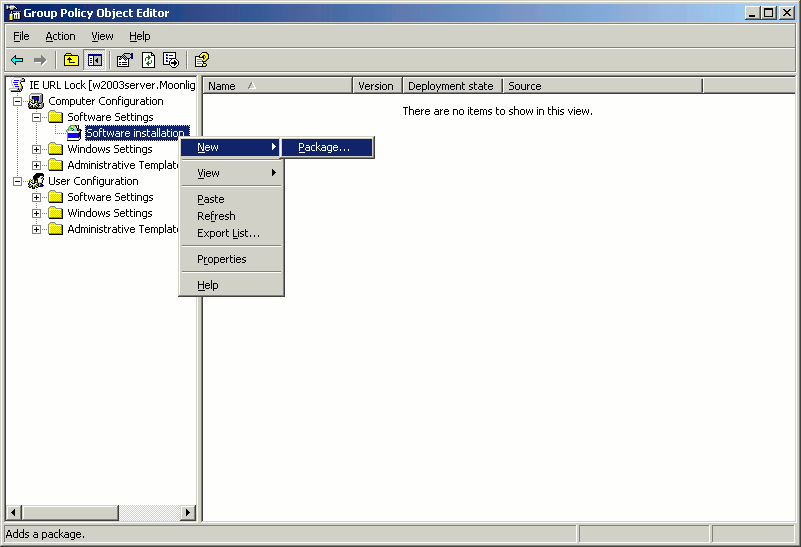Expand Windows Settings under Computer Configuration
Viewport: 801px width, 547px height.
(36, 149)
